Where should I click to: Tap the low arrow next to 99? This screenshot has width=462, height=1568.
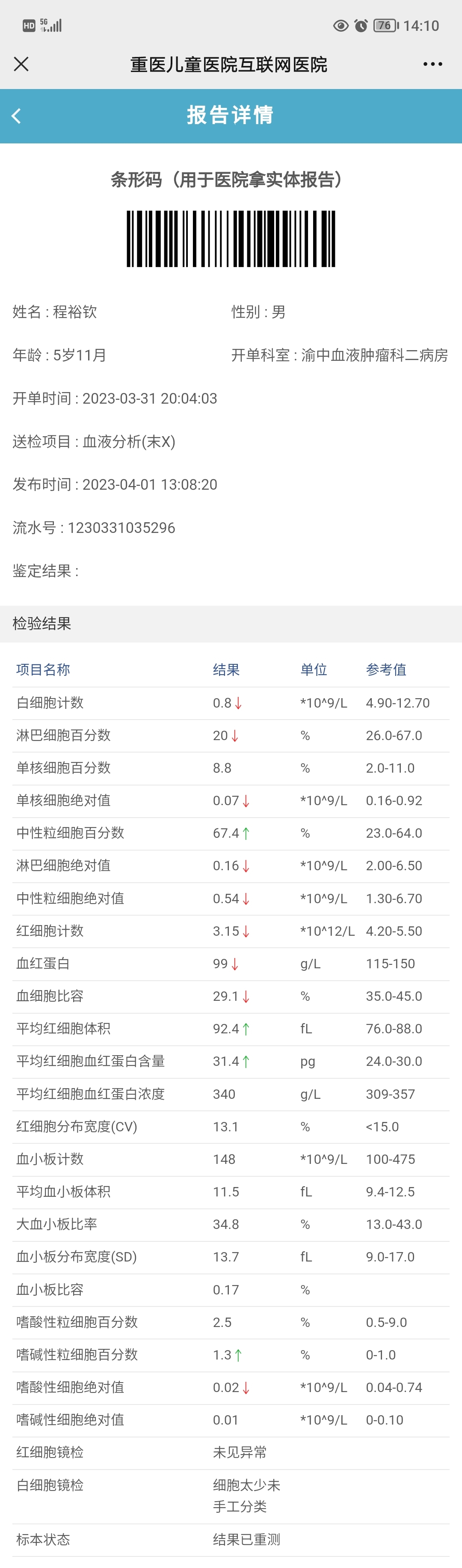point(235,964)
